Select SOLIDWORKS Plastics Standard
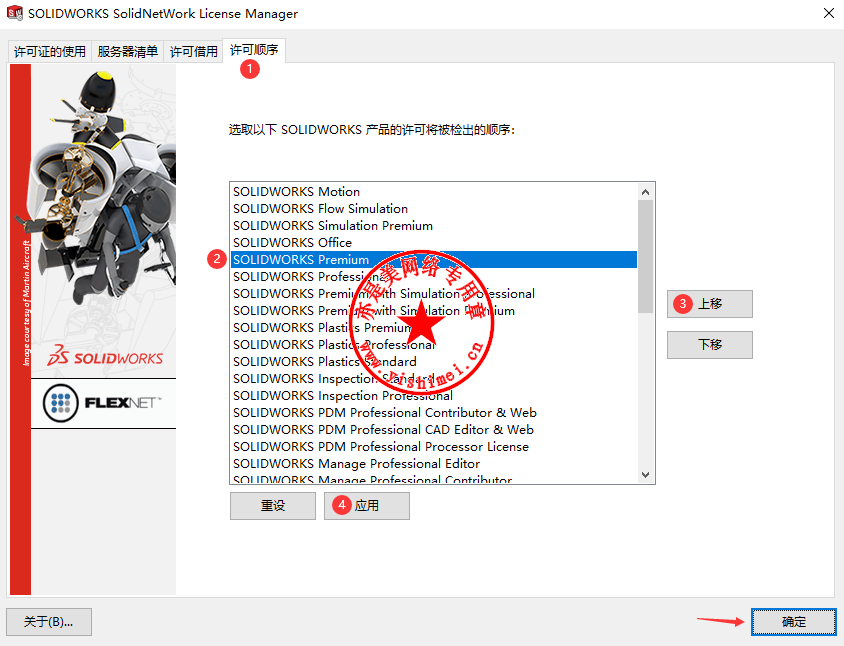Image resolution: width=844 pixels, height=646 pixels. tap(434, 361)
